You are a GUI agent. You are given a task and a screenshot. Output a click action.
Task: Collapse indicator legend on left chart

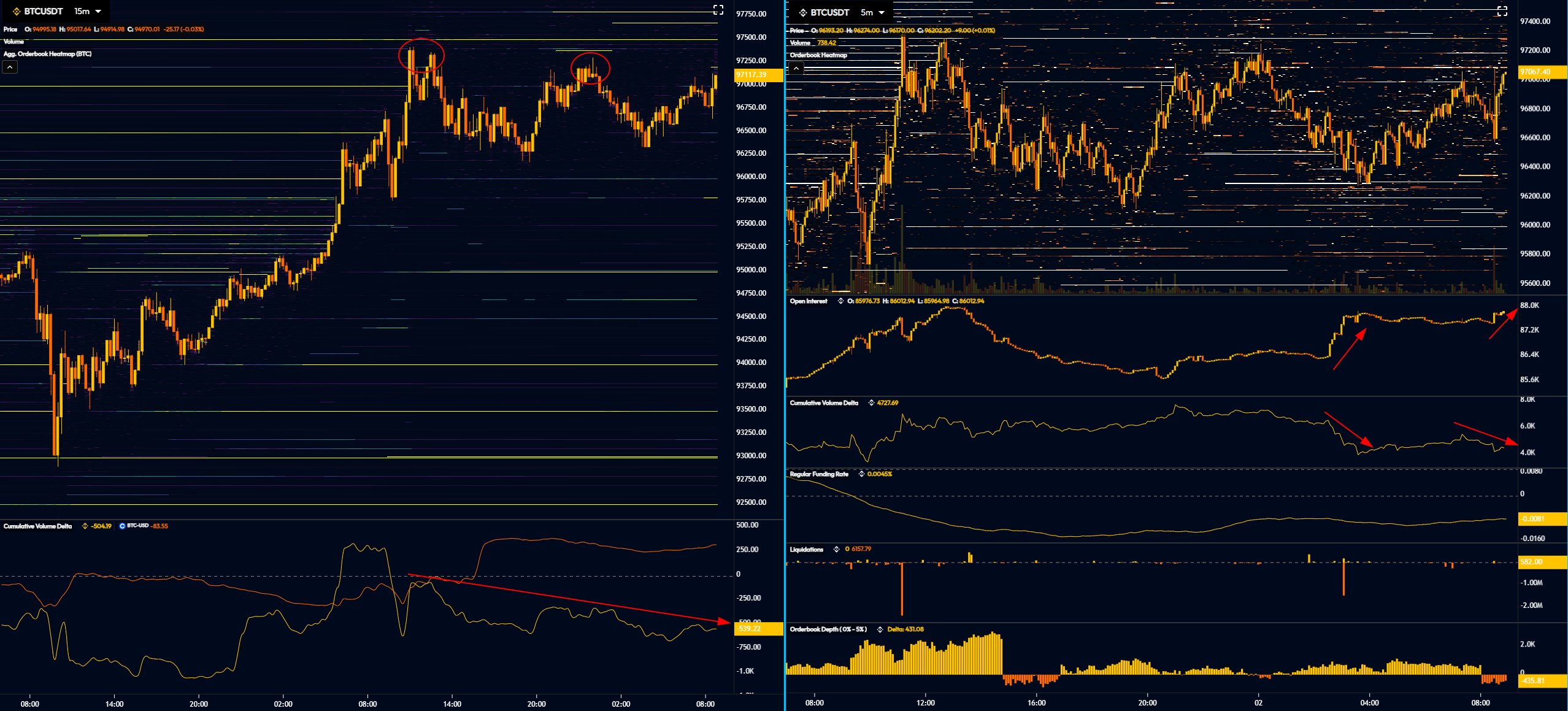10,67
